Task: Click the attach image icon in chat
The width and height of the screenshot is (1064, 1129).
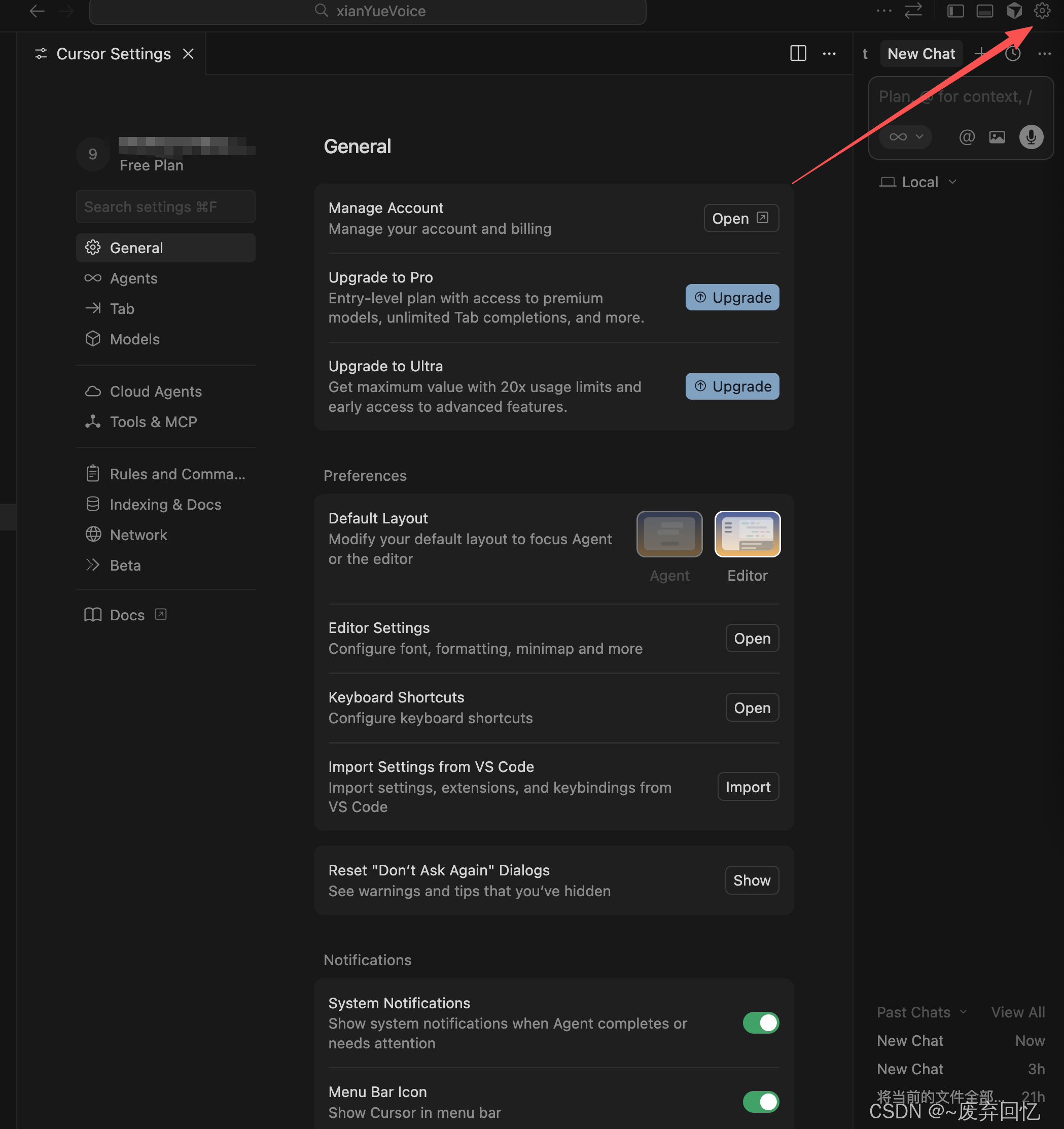Action: (997, 137)
